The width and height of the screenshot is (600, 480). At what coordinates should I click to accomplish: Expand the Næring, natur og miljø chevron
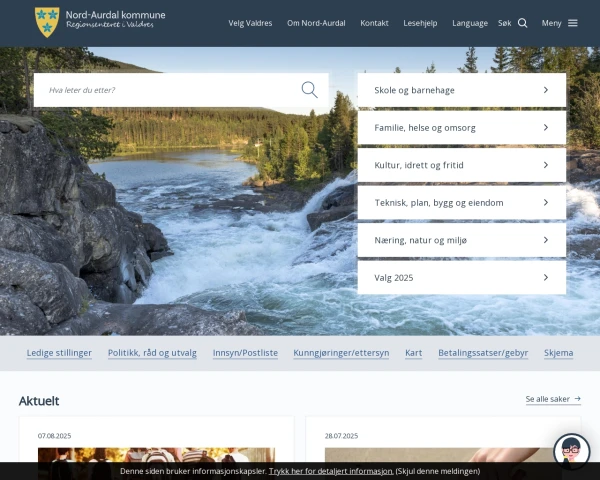coord(546,240)
